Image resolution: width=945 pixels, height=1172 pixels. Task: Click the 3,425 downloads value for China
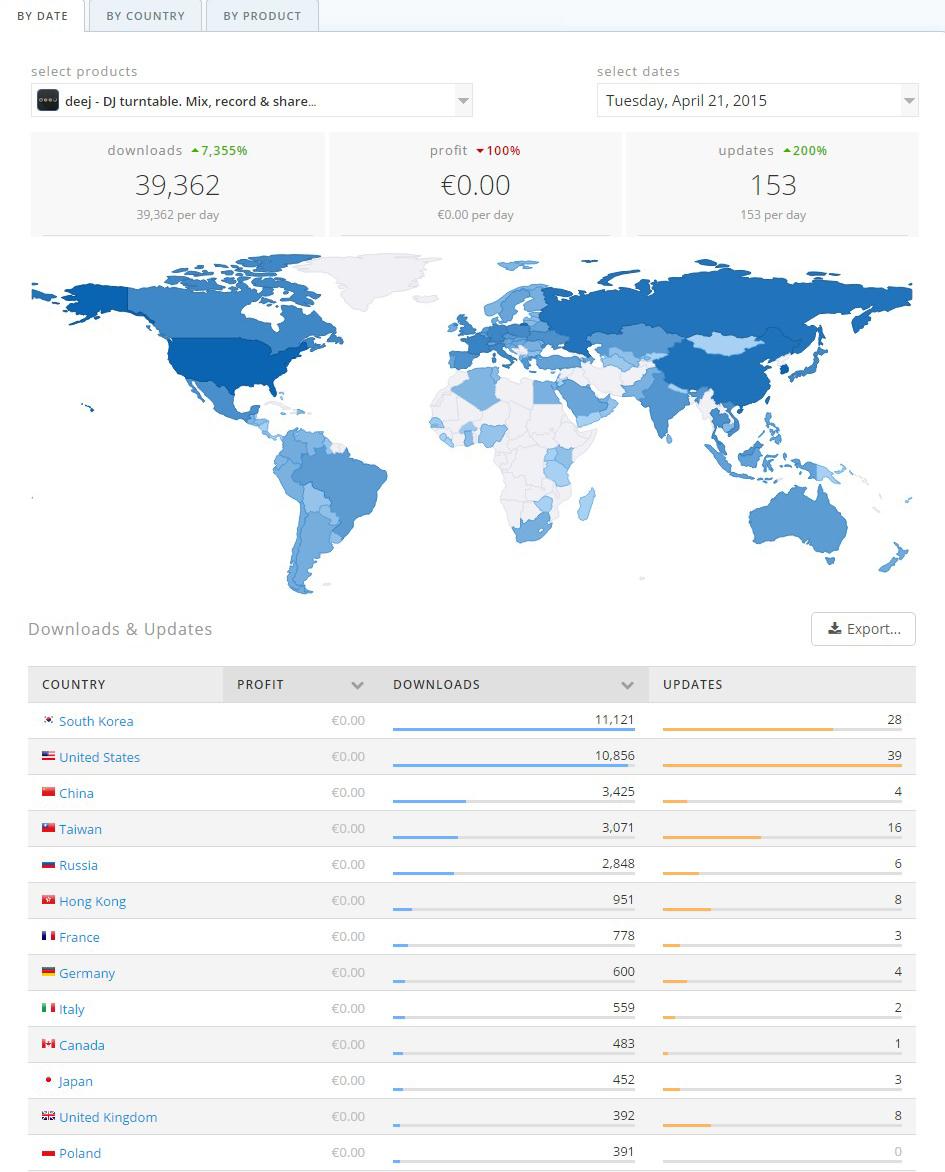(x=618, y=791)
